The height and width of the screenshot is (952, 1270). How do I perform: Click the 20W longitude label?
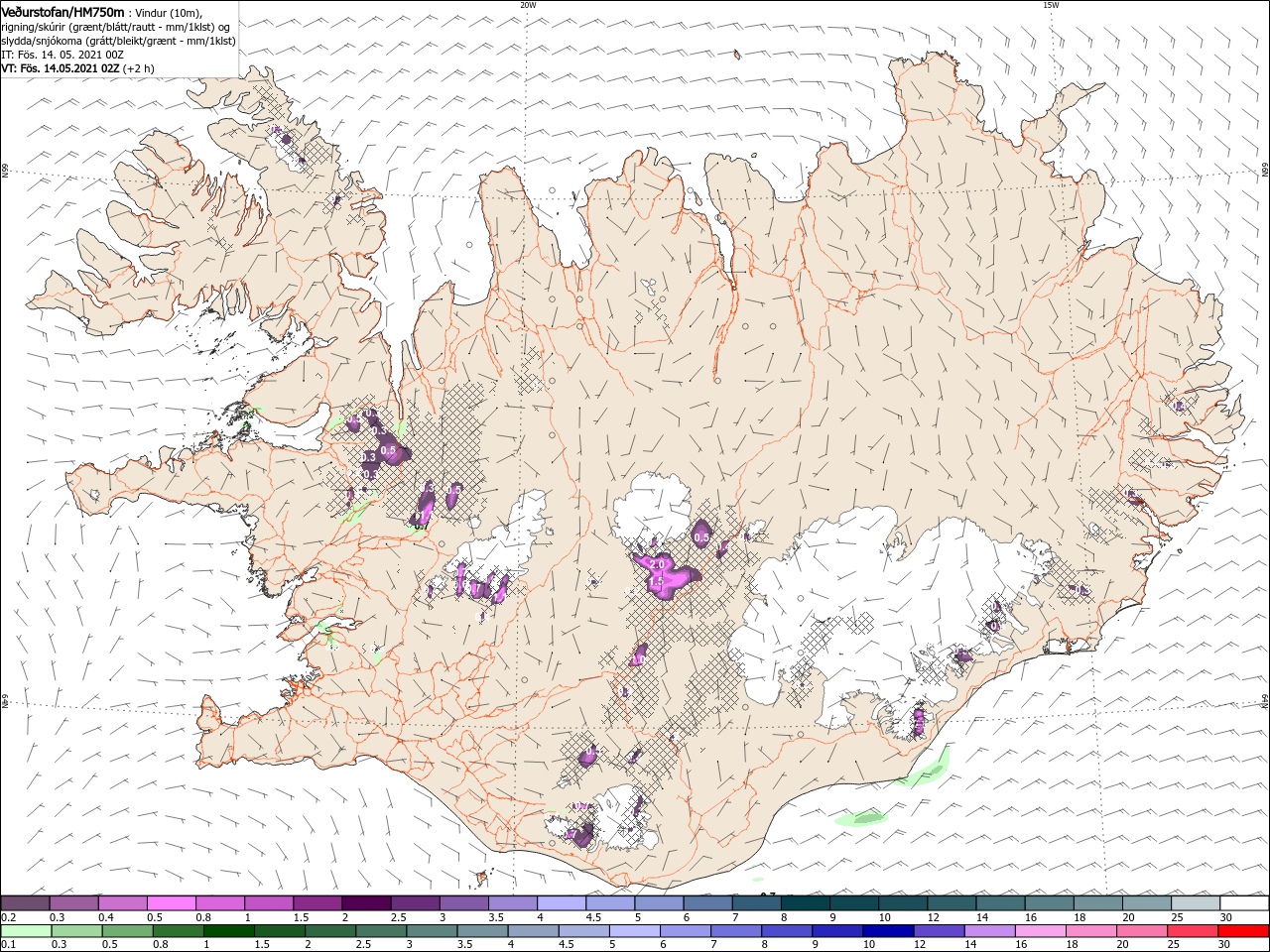(528, 4)
